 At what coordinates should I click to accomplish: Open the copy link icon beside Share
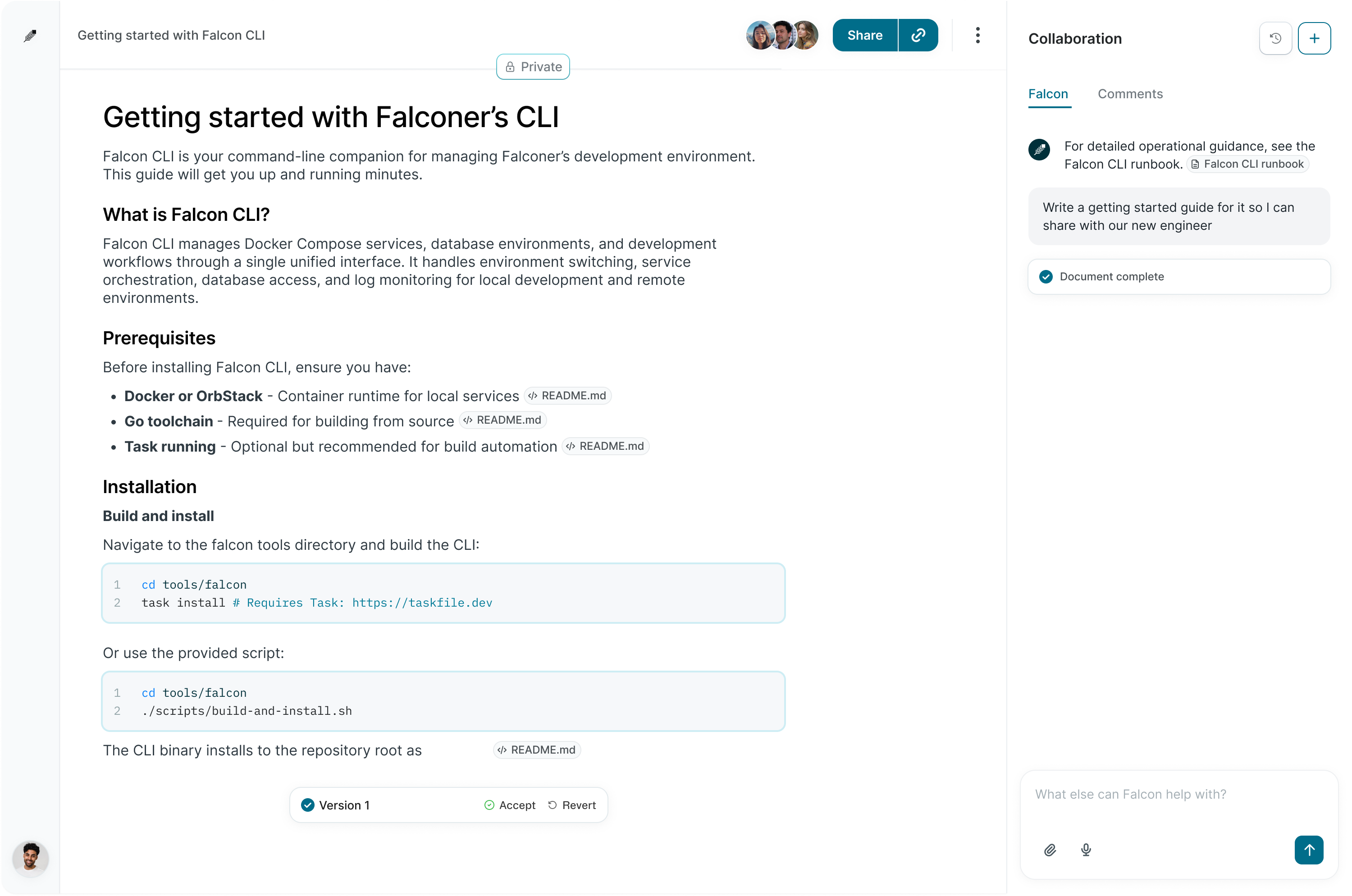(x=917, y=35)
